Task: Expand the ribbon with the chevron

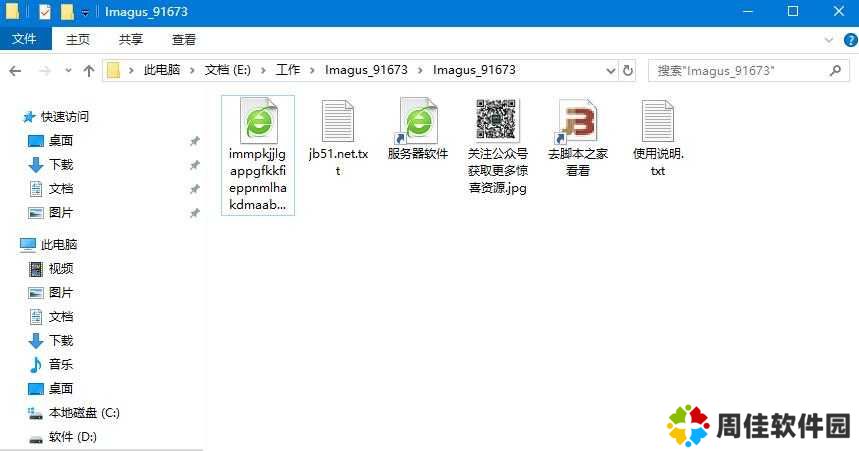Action: (x=827, y=39)
